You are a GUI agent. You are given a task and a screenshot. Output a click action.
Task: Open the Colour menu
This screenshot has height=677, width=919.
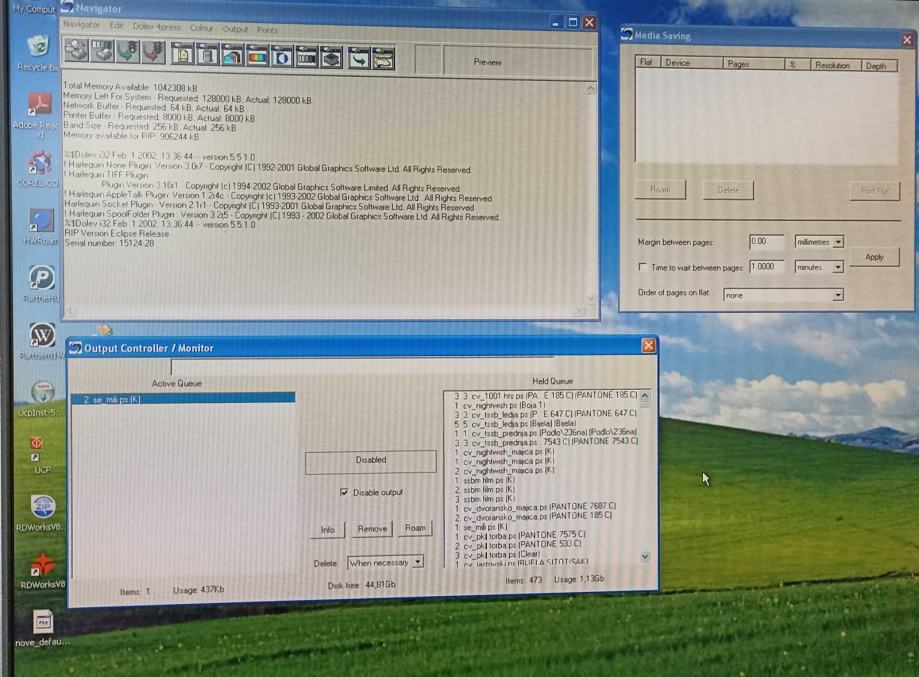201,28
